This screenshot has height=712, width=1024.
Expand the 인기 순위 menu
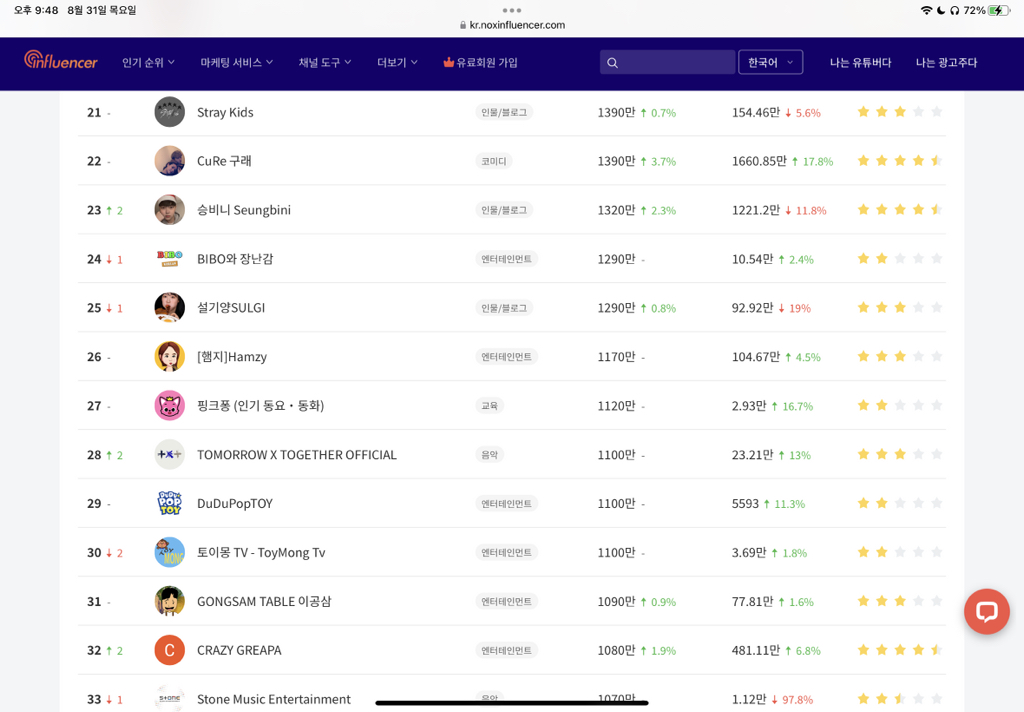click(148, 63)
